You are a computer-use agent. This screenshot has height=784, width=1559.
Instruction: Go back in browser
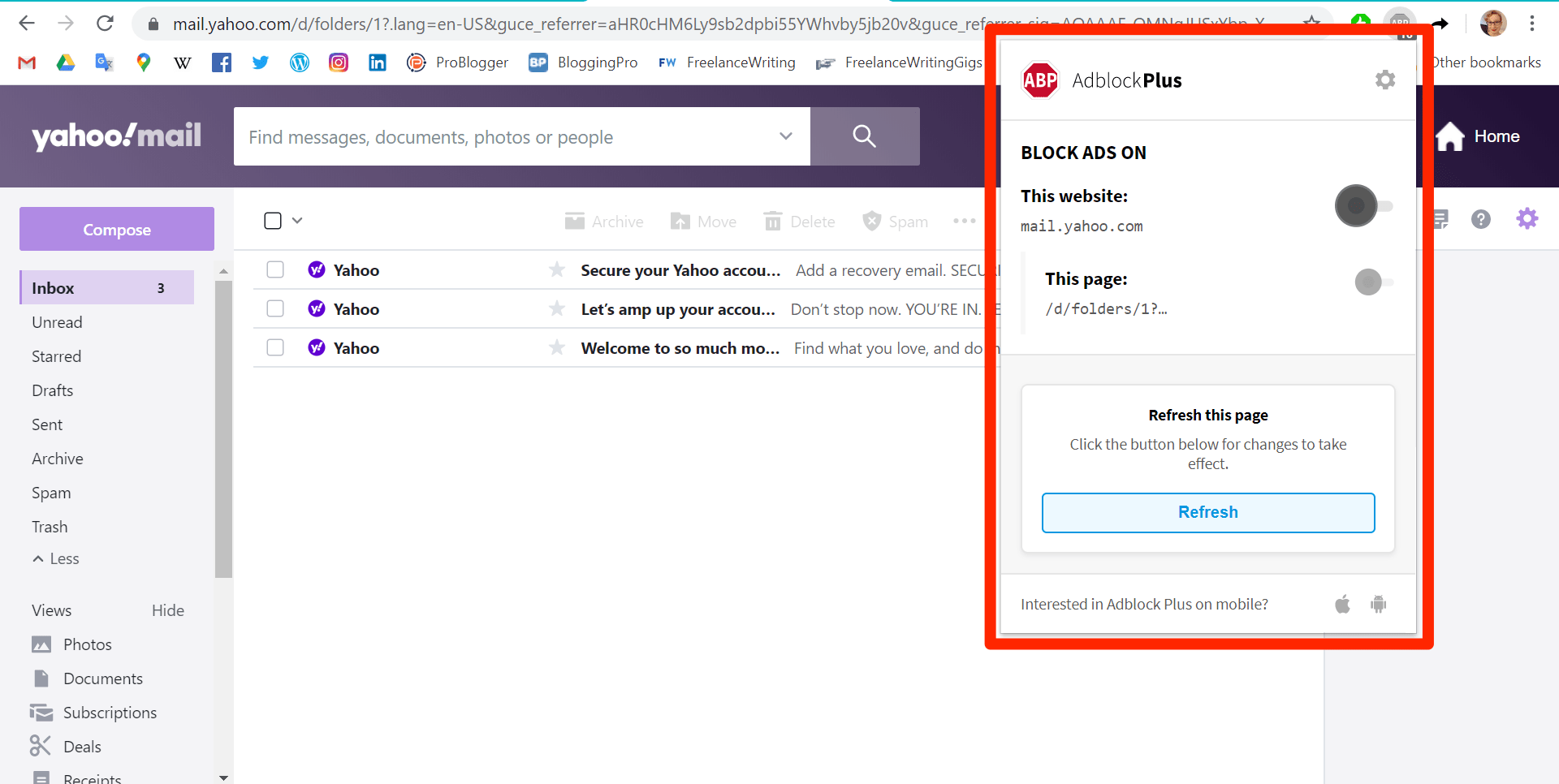pos(27,24)
